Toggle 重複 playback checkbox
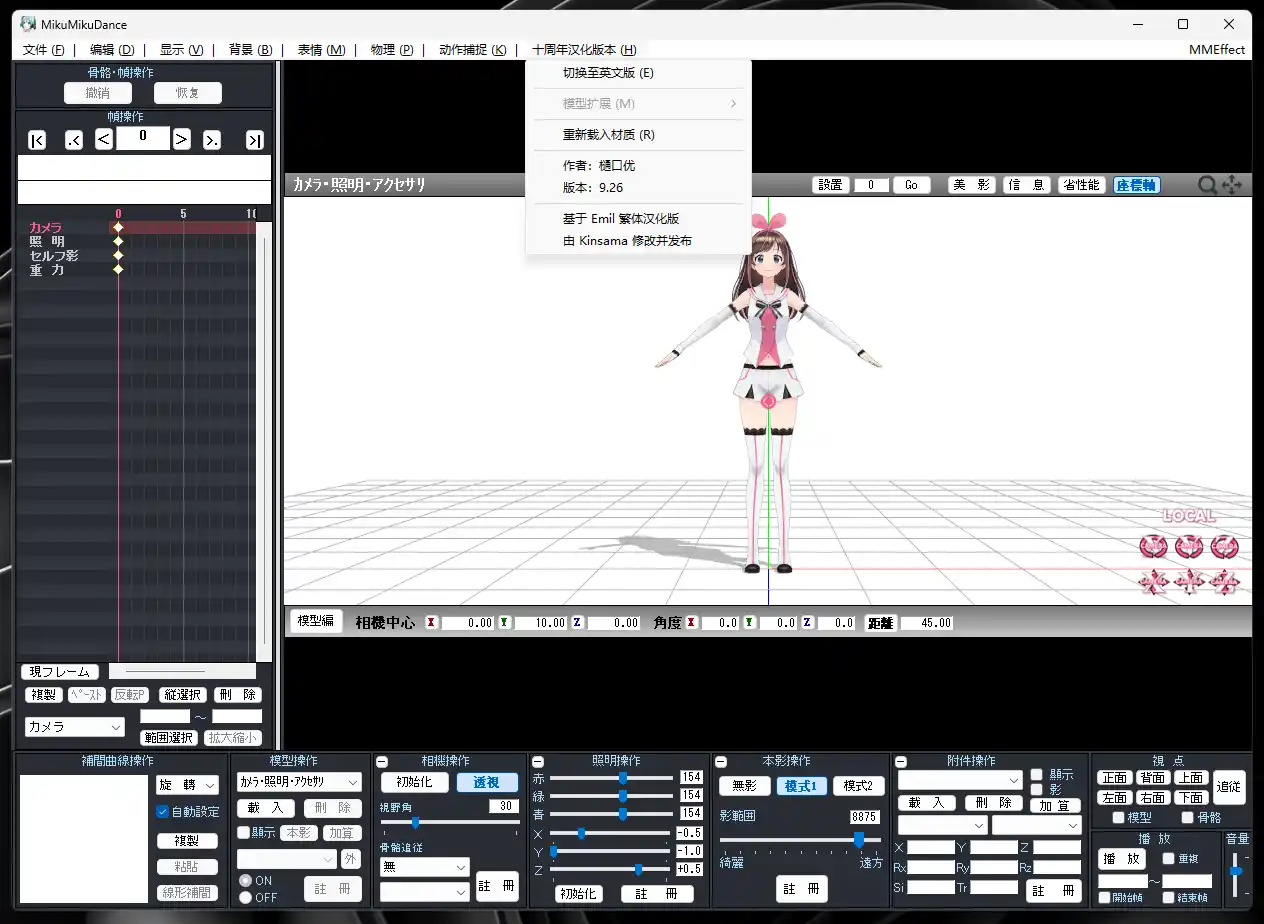Screen dimensions: 1264x924 coord(1168,858)
